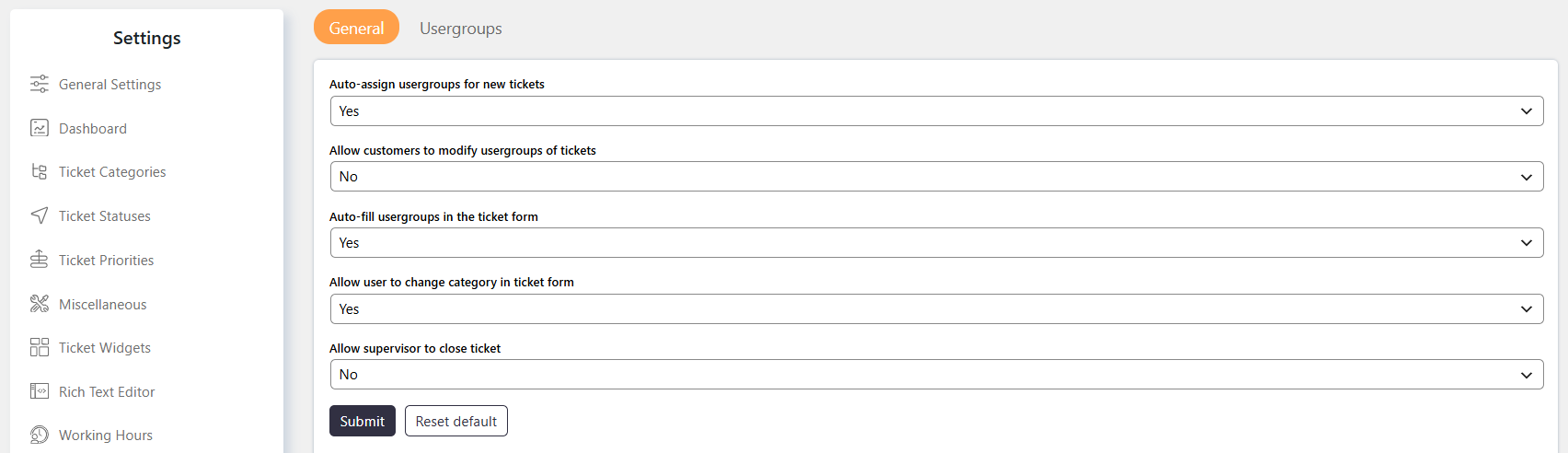
Task: Click the Reset default button
Action: coord(455,421)
